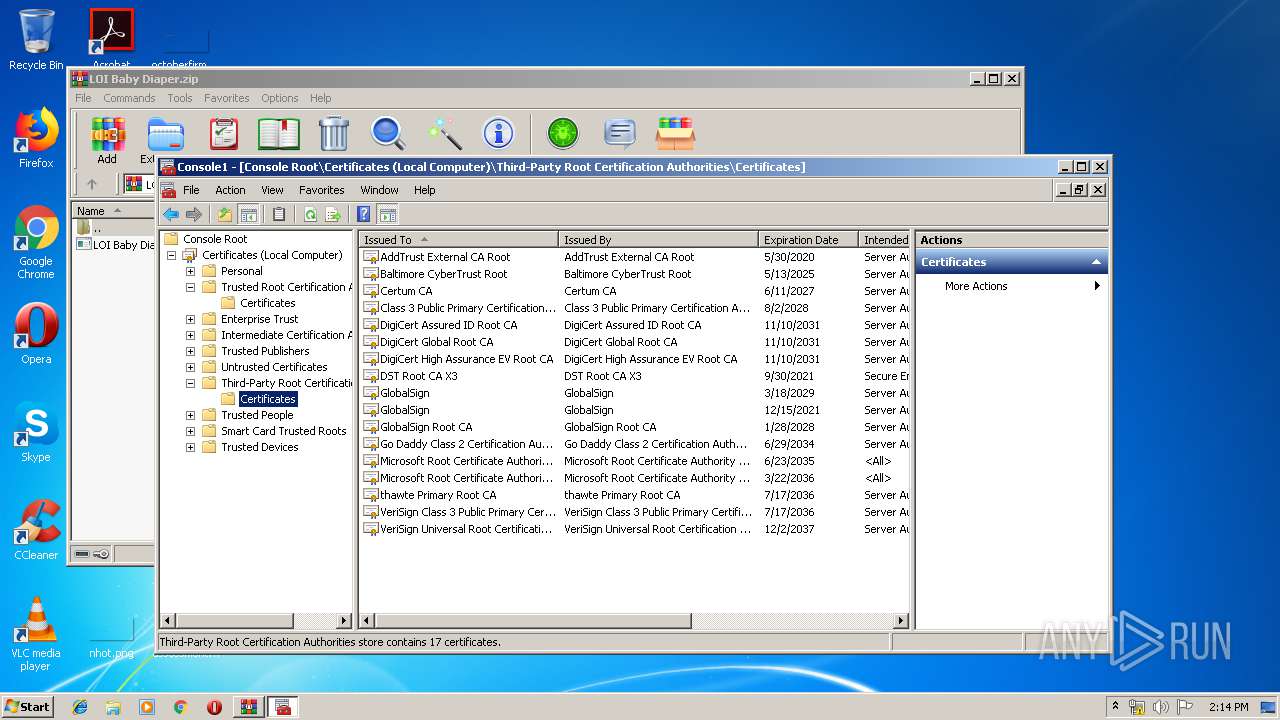The width and height of the screenshot is (1280, 720).
Task: Click the Comment icon in WinRAR
Action: (619, 133)
